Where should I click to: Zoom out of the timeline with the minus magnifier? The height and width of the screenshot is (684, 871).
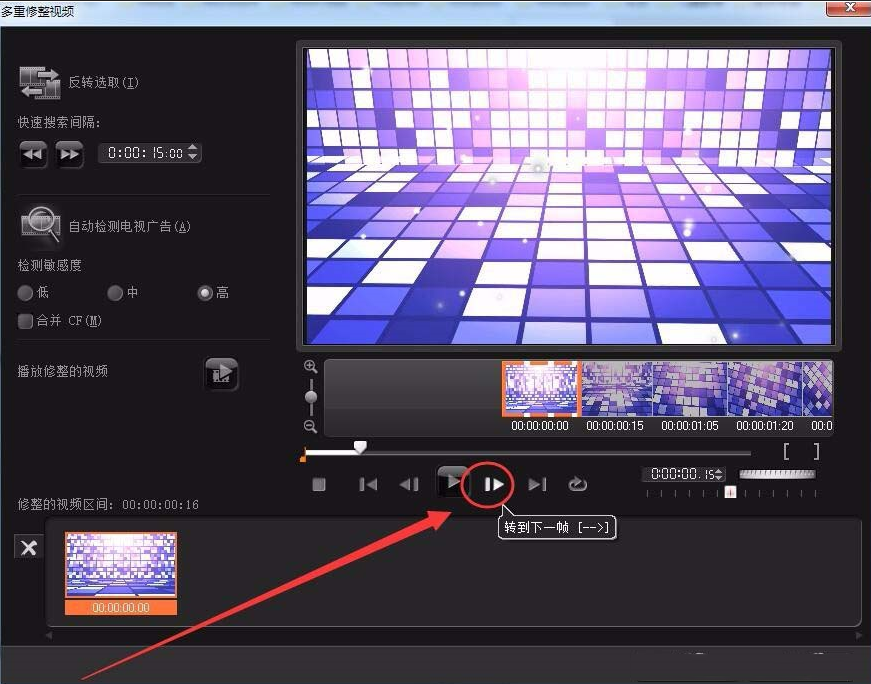tap(310, 428)
